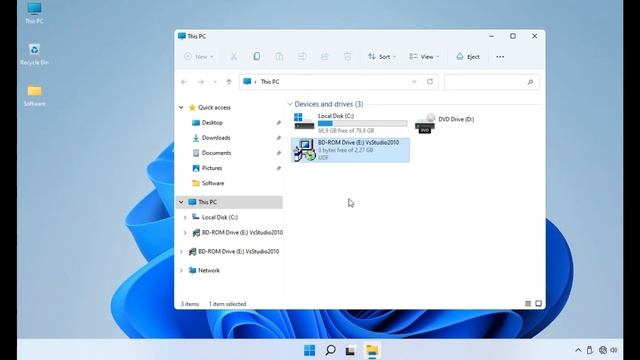
Task: Select the Local Disk (C:) drive icon
Action: (304, 121)
